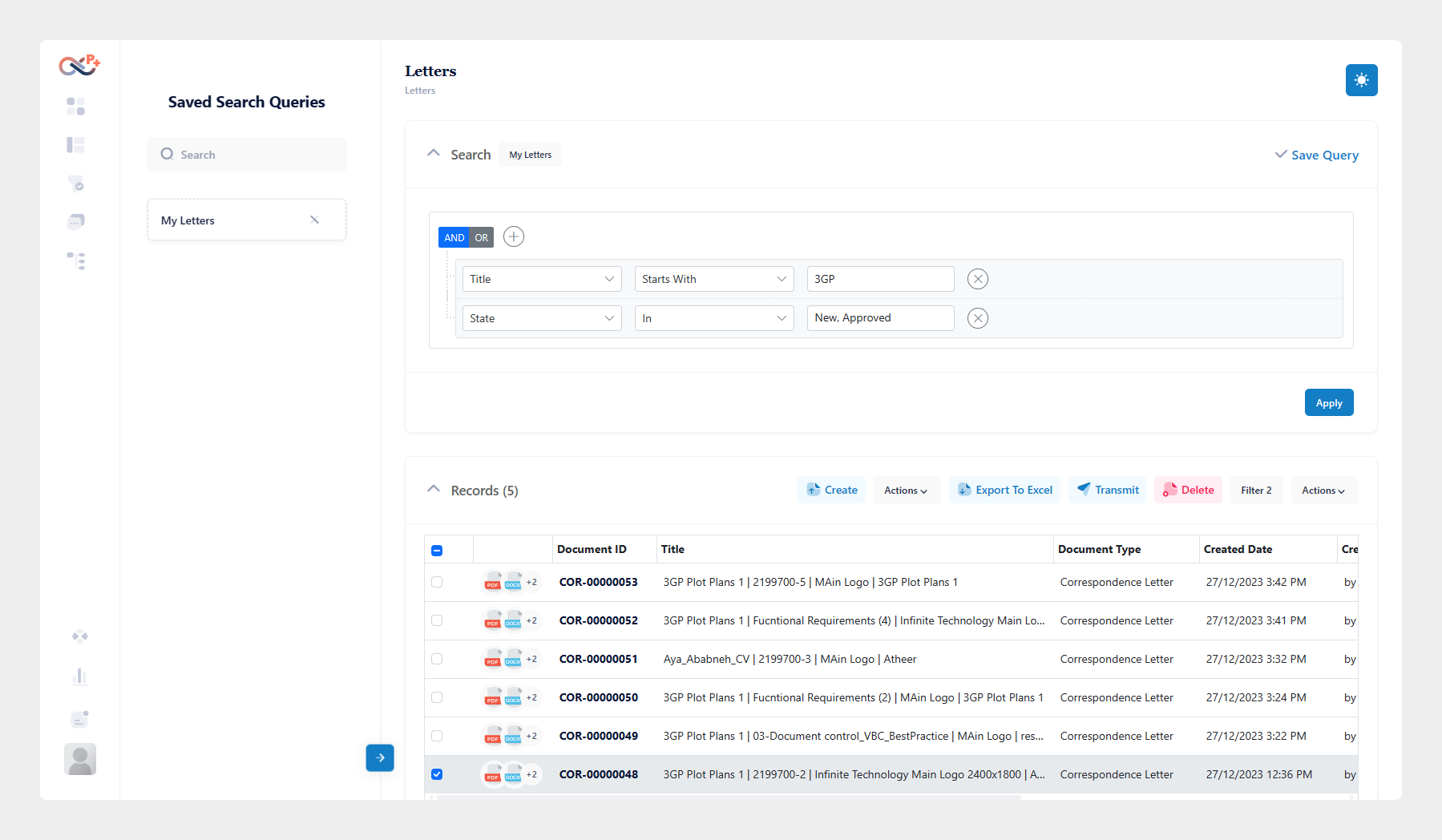
Task: Click the app logo at top left
Action: 79,65
